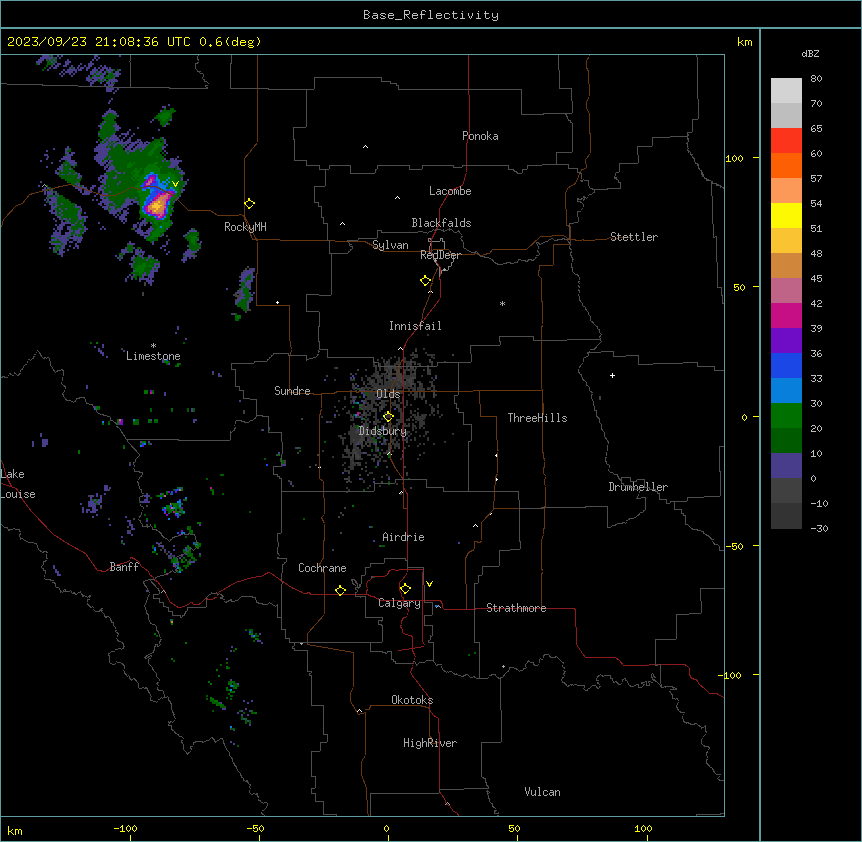Click the Cochrane map label
The image size is (862, 842).
(x=322, y=568)
